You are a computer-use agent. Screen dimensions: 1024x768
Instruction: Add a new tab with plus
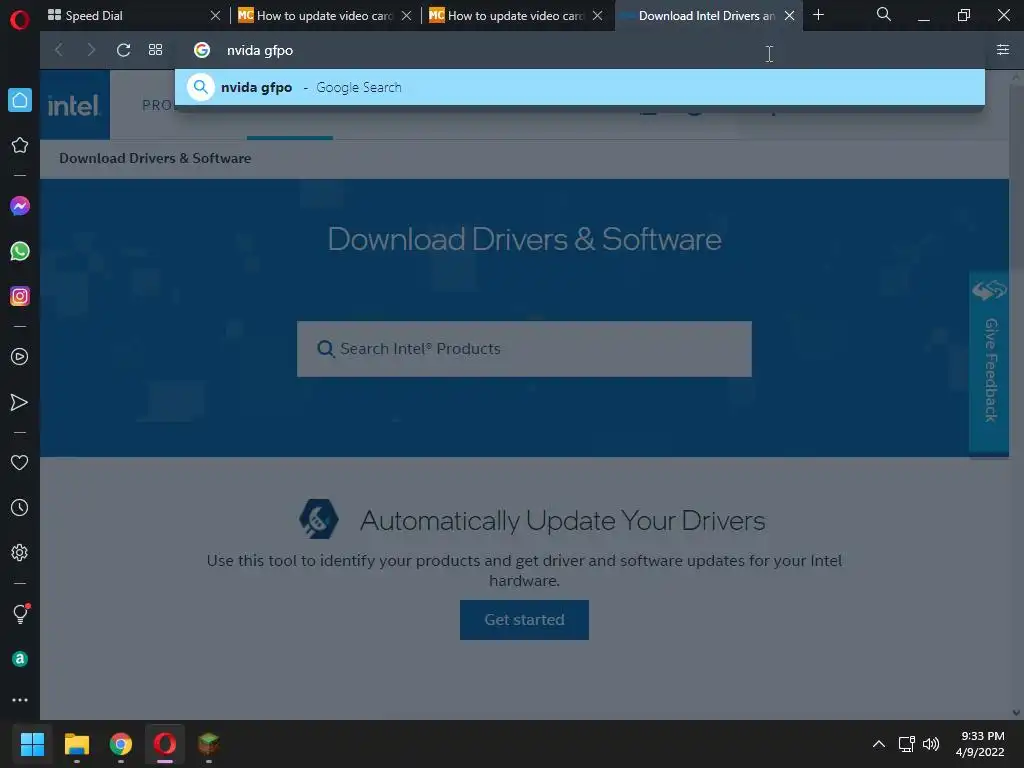click(818, 14)
